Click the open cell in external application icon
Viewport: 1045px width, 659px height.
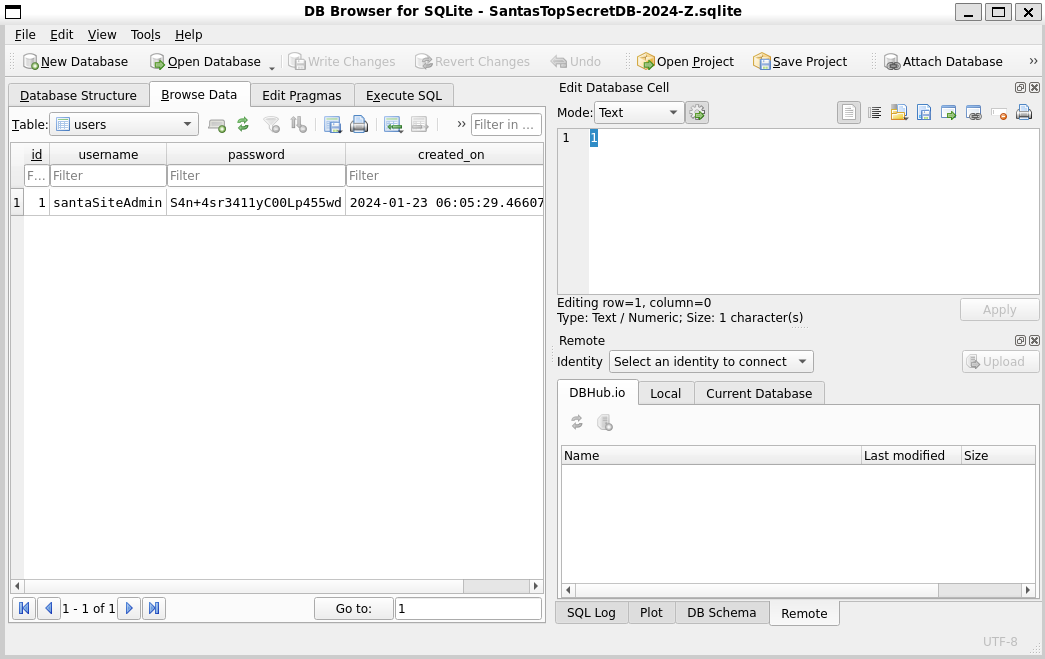click(948, 113)
